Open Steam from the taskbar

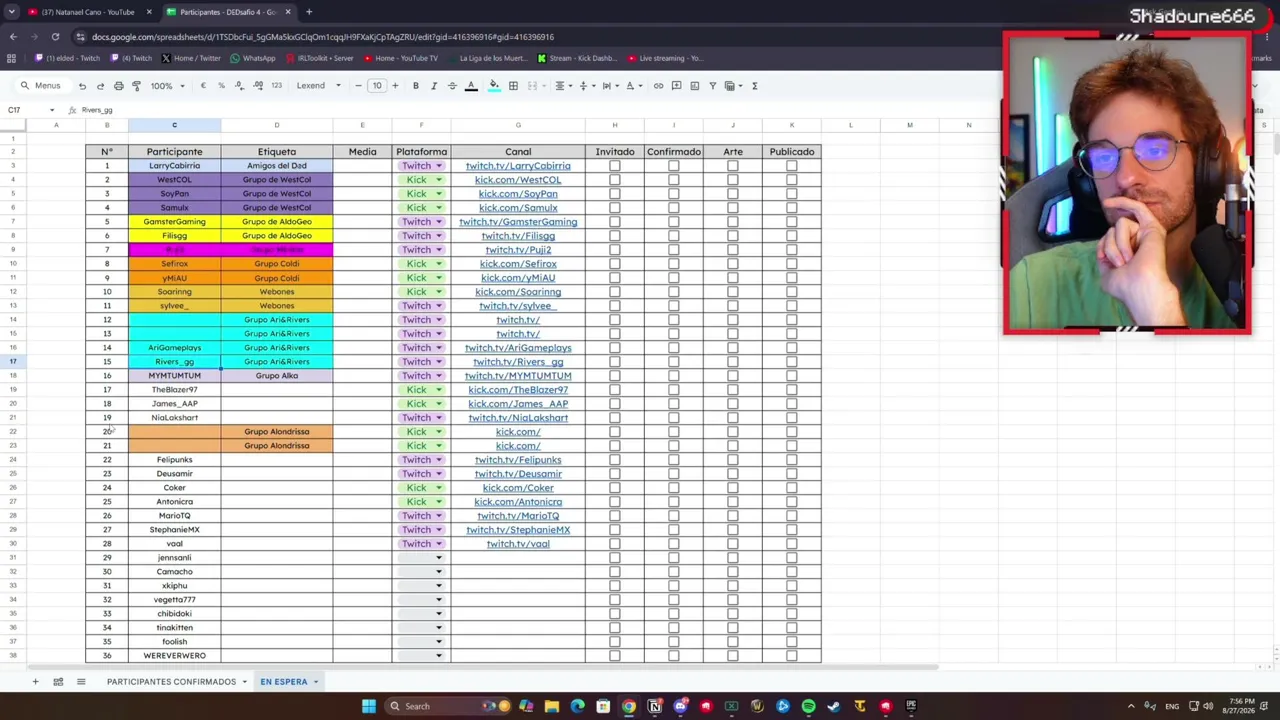pos(834,706)
